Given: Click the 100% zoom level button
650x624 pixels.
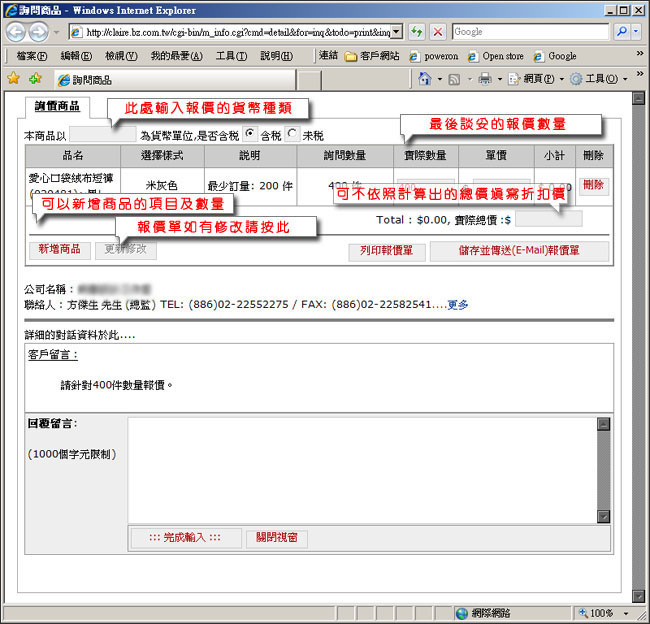Looking at the screenshot, I should coord(597,613).
